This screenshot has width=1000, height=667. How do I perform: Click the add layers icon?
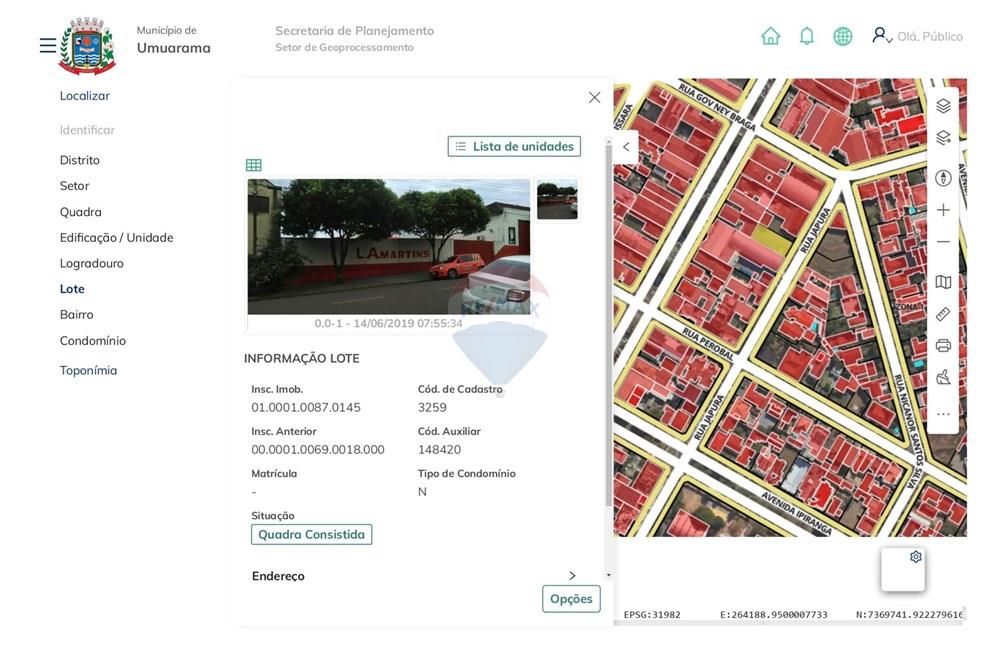942,137
